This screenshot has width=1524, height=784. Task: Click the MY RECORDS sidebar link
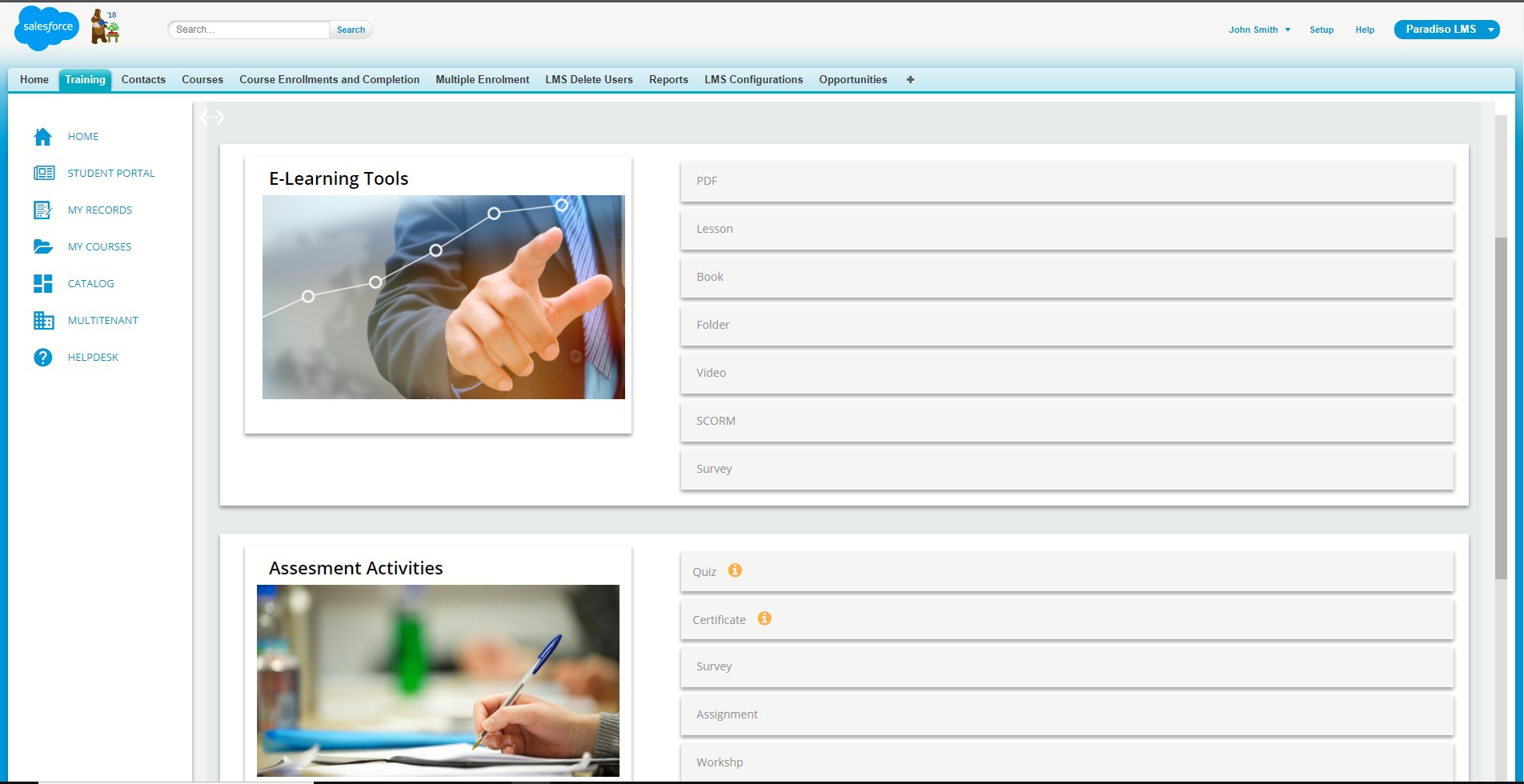coord(100,210)
